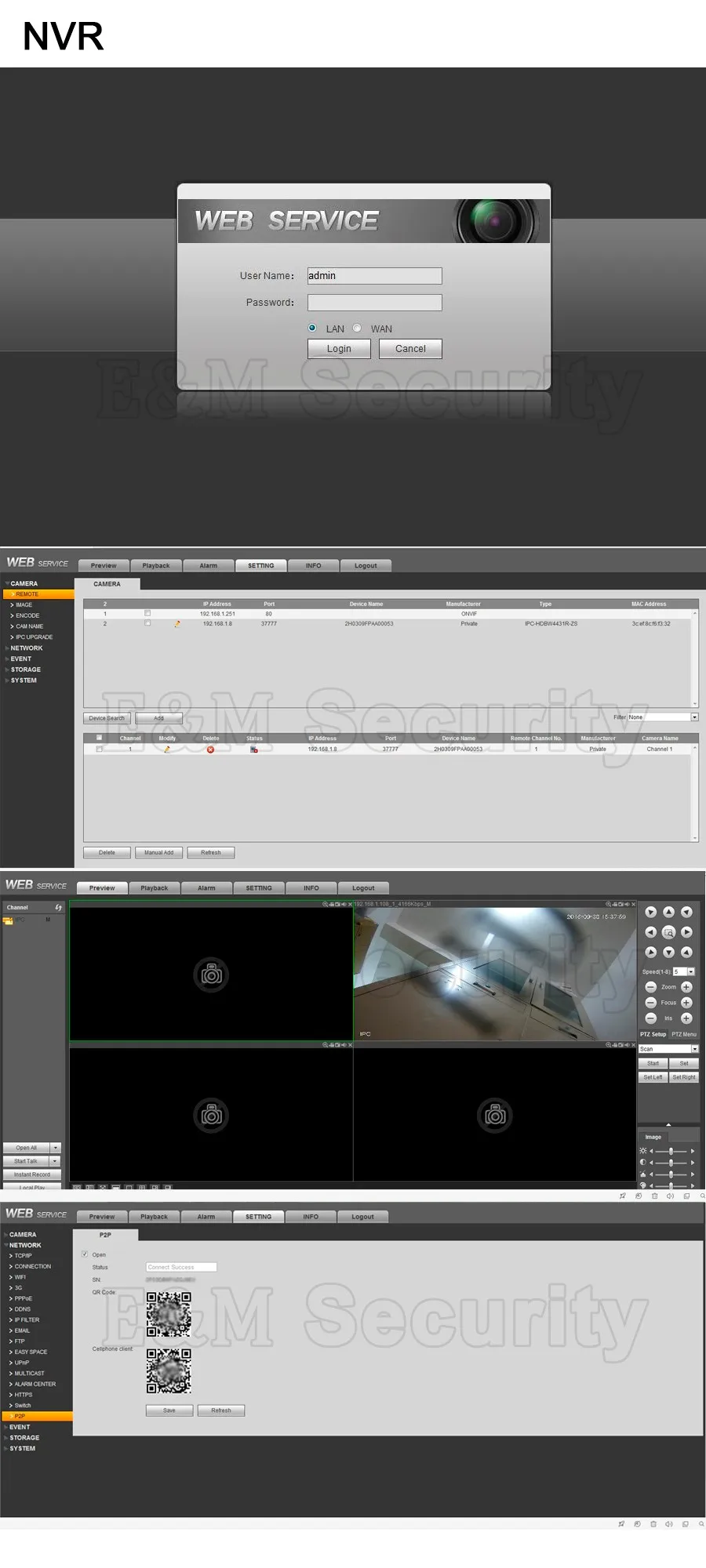
Task: Click the Cancel button on the login dialog
Action: click(x=410, y=349)
